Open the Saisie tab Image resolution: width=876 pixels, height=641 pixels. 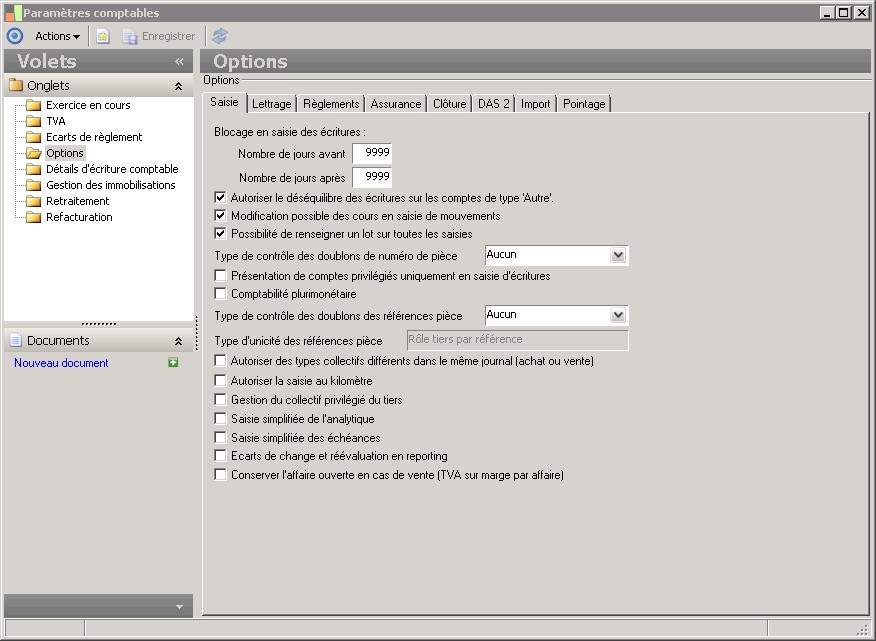[x=224, y=102]
